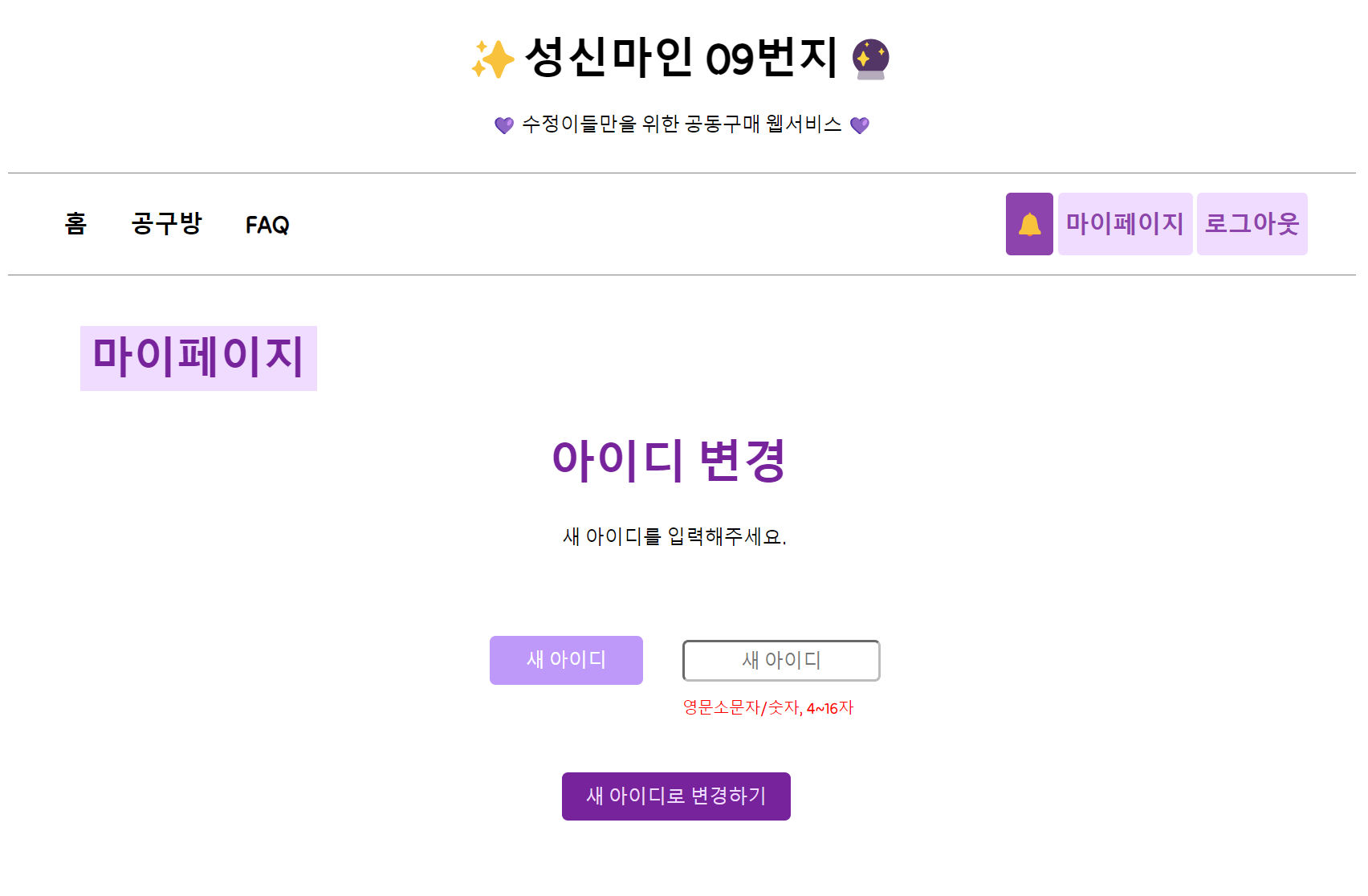
Task: Click the 마이페이지 header button
Action: click(1125, 224)
